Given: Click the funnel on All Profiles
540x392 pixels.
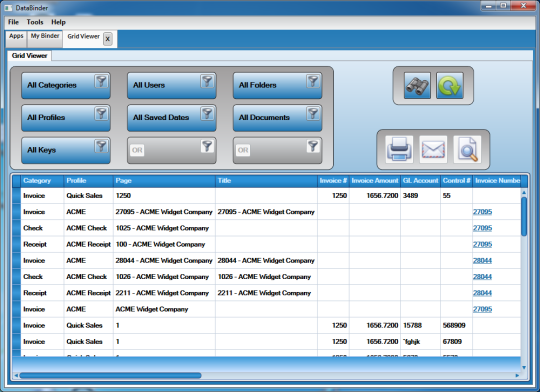Looking at the screenshot, I should coord(101,114).
